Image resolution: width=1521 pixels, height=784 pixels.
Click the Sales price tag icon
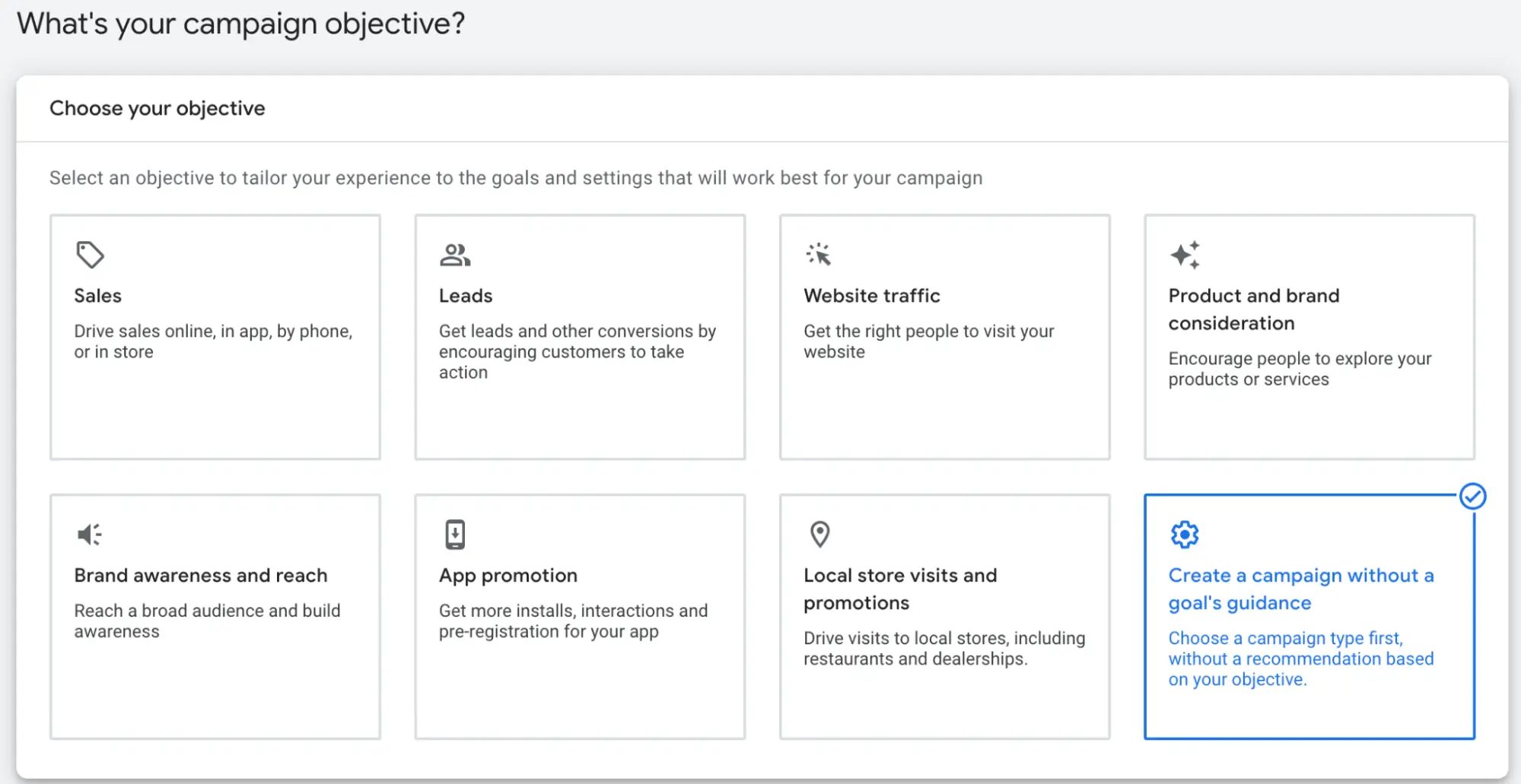click(x=90, y=255)
